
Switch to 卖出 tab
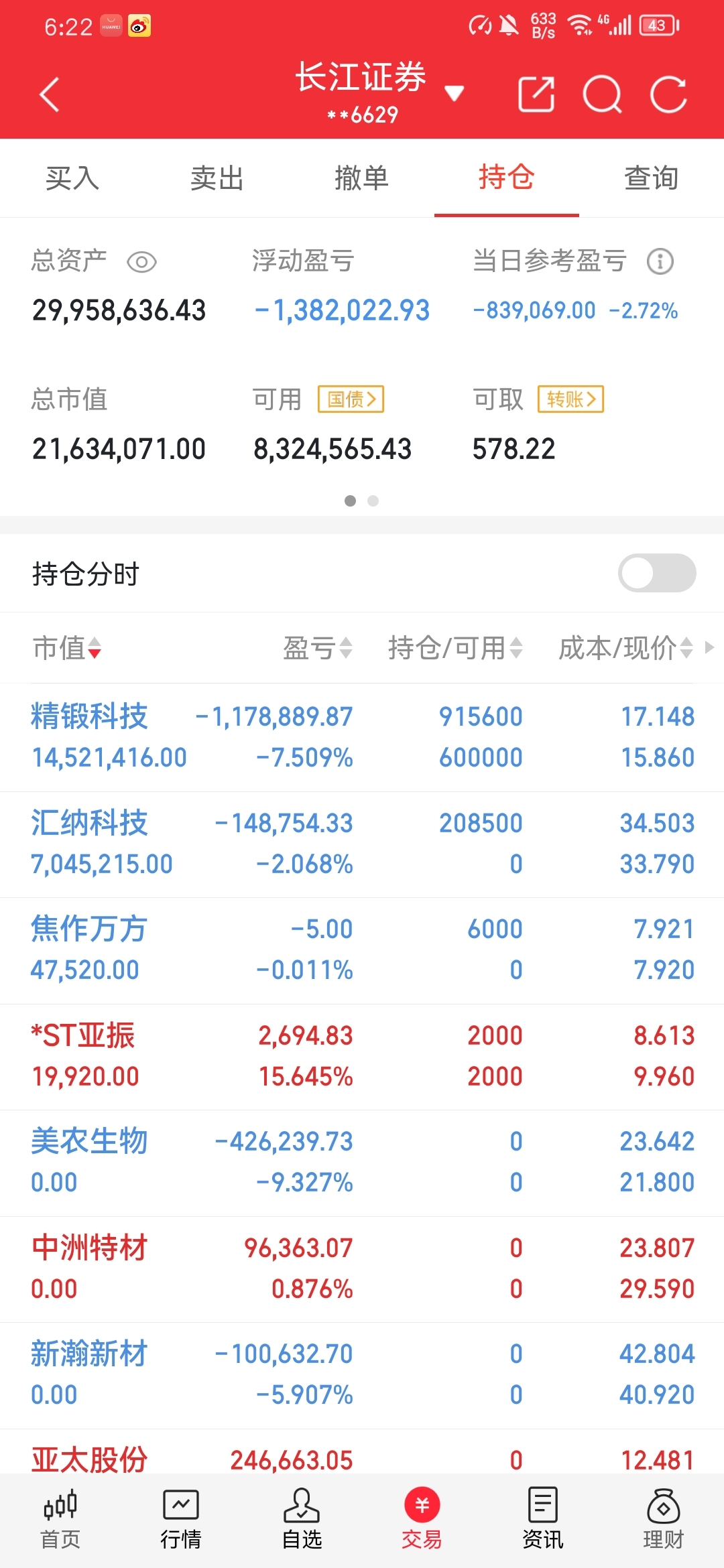[x=217, y=178]
